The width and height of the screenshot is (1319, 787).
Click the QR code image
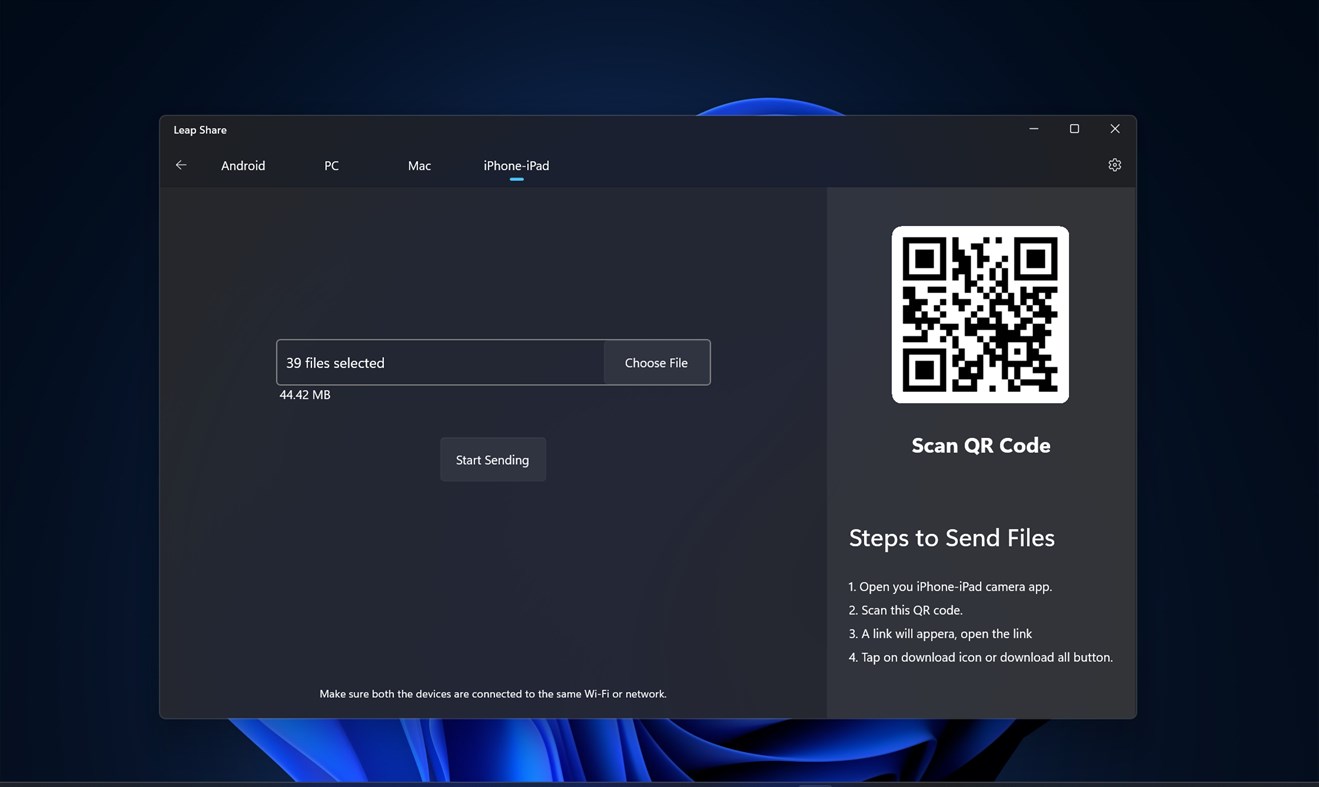[x=980, y=314]
